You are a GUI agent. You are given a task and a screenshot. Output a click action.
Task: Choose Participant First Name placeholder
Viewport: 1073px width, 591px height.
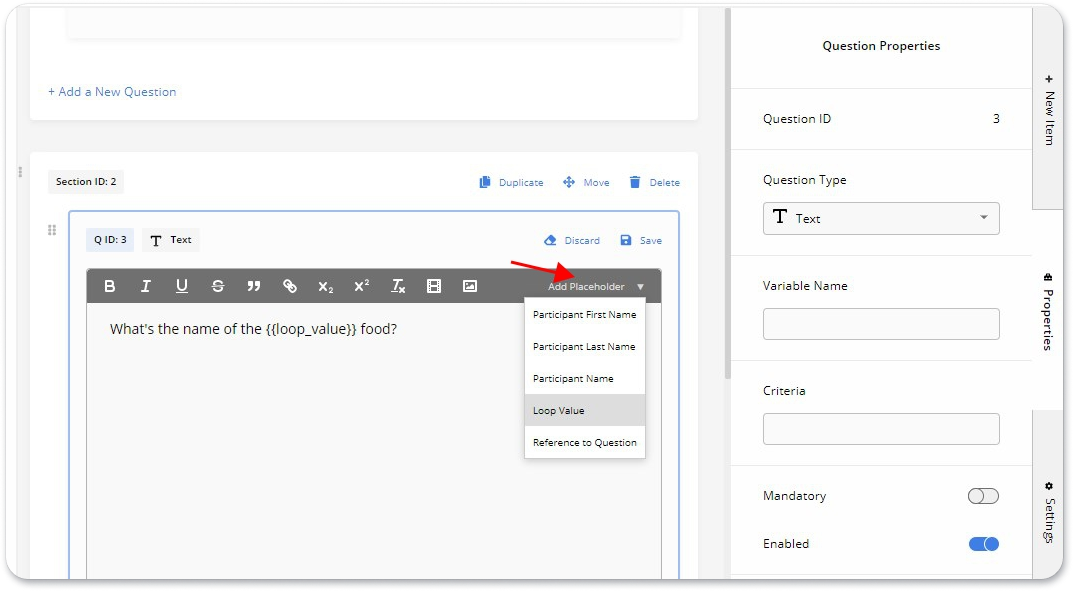pos(584,315)
